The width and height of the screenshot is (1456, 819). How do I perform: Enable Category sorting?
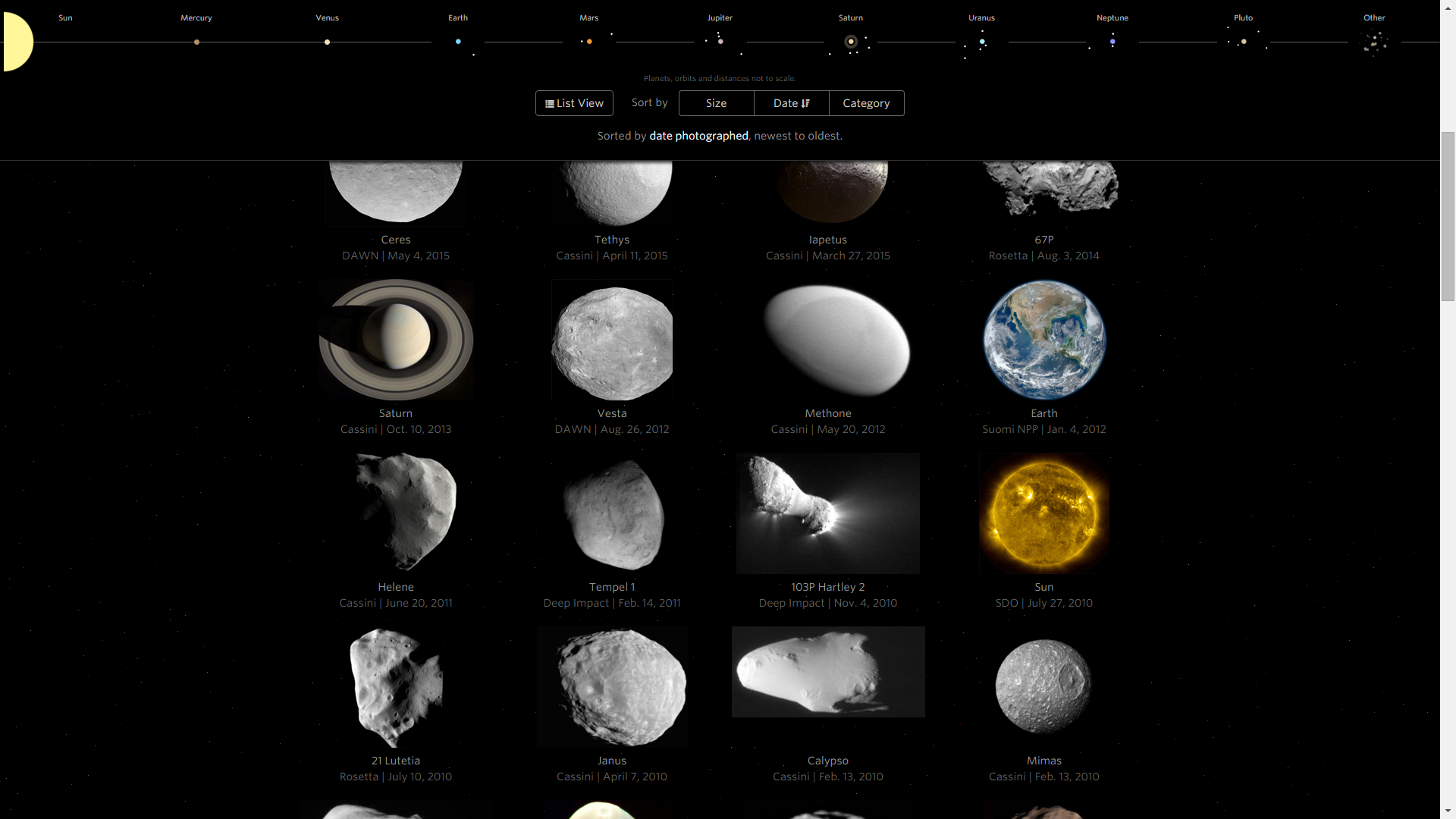point(866,103)
